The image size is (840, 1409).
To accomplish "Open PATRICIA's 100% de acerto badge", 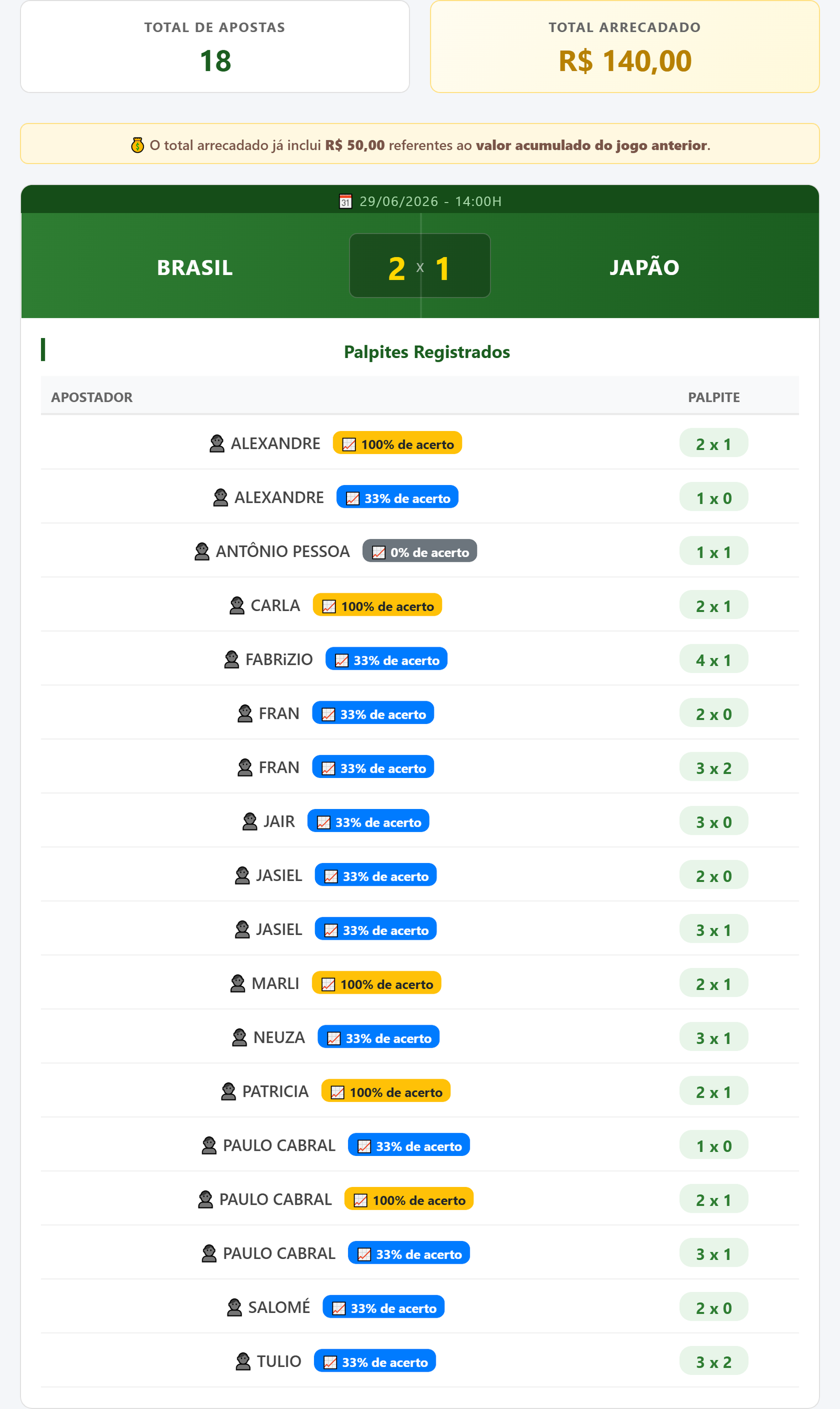I will coord(386,1091).
